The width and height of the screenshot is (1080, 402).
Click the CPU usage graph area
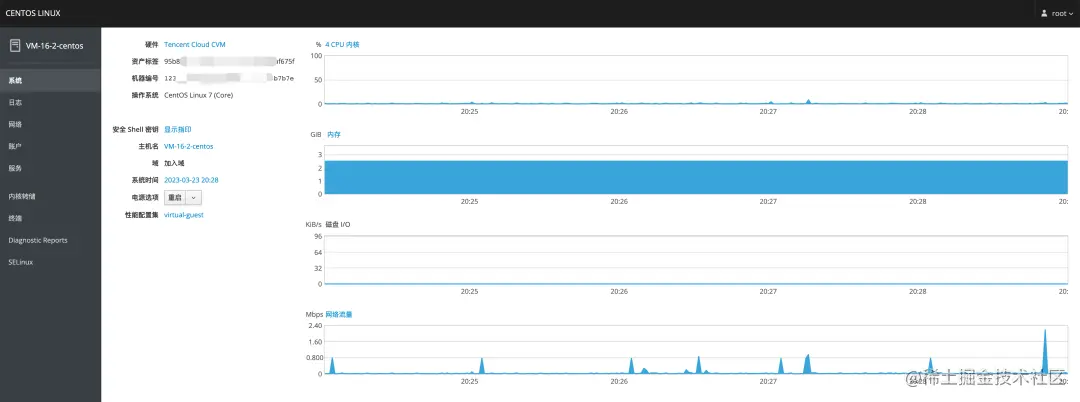click(696, 79)
